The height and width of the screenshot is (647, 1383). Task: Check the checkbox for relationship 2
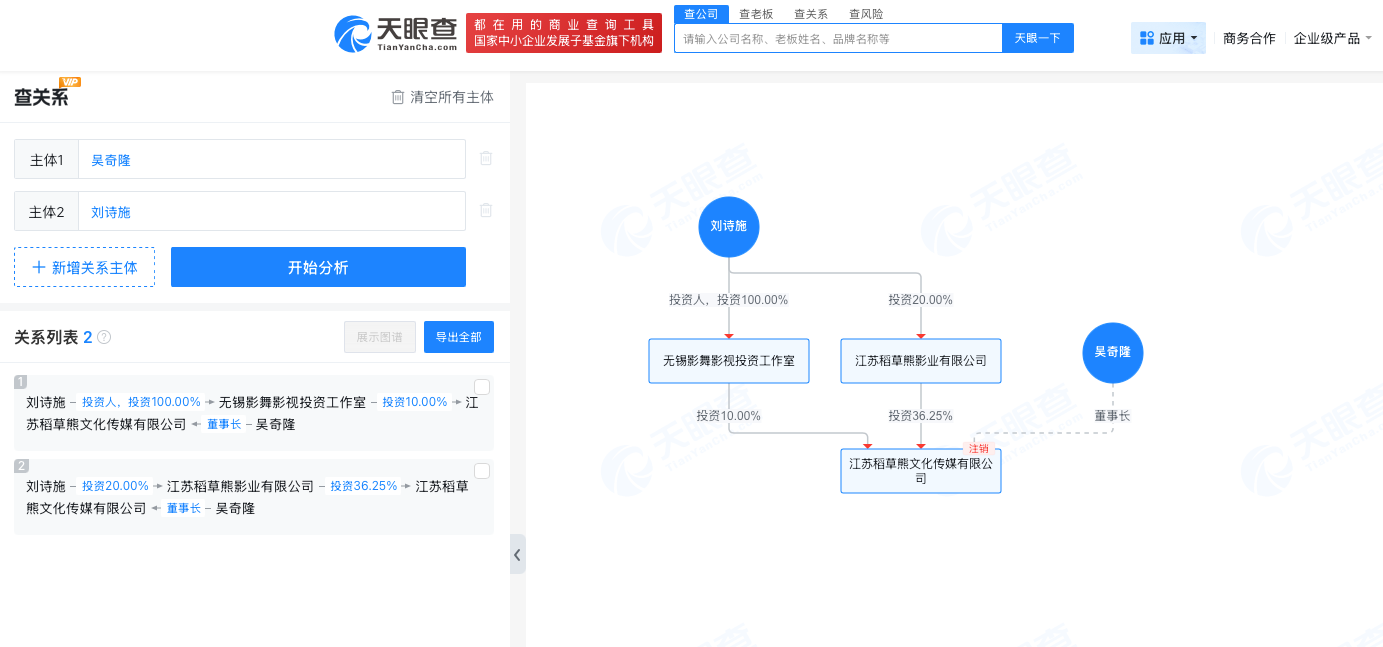coord(482,471)
